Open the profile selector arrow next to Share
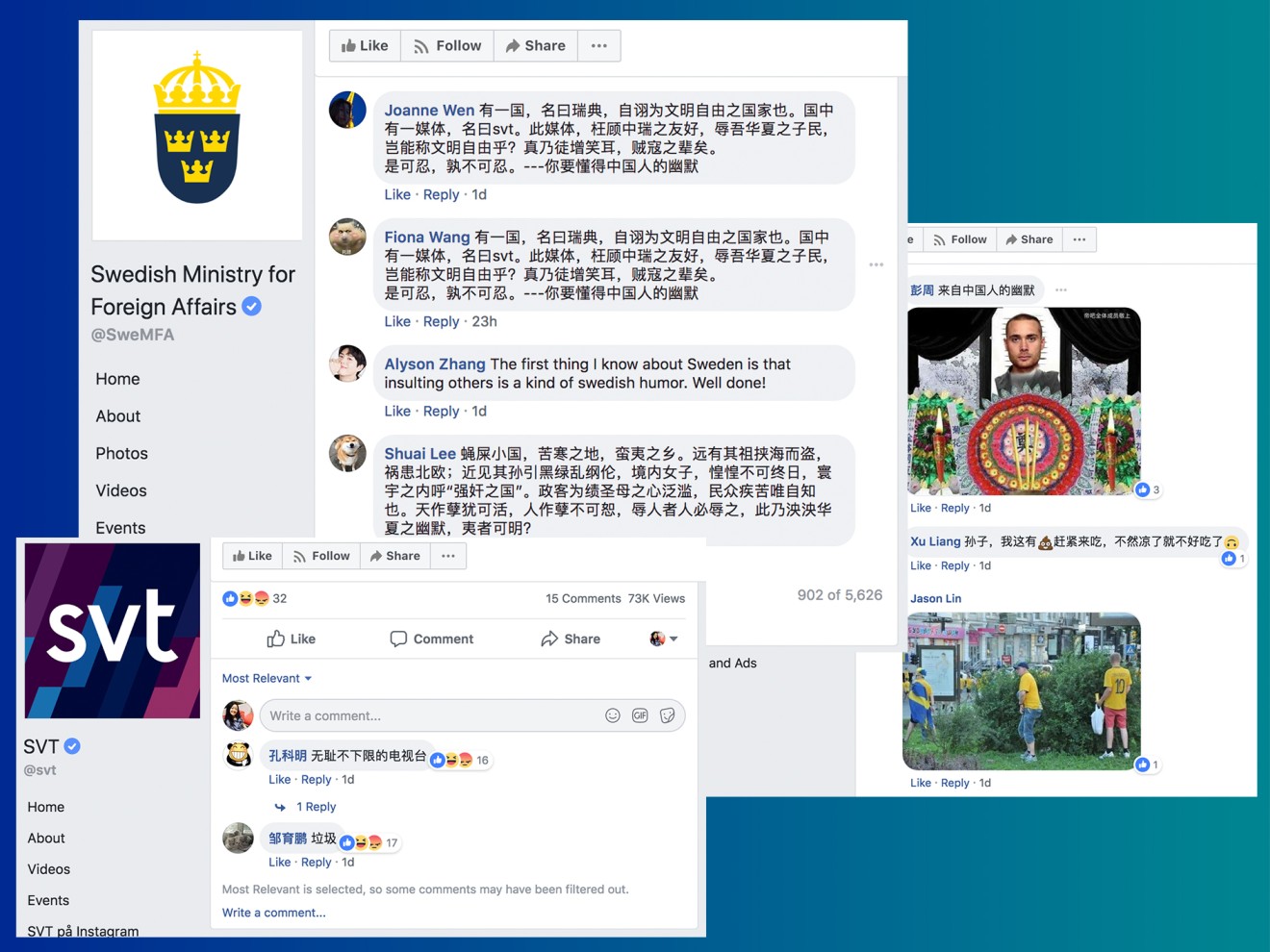 tap(664, 639)
